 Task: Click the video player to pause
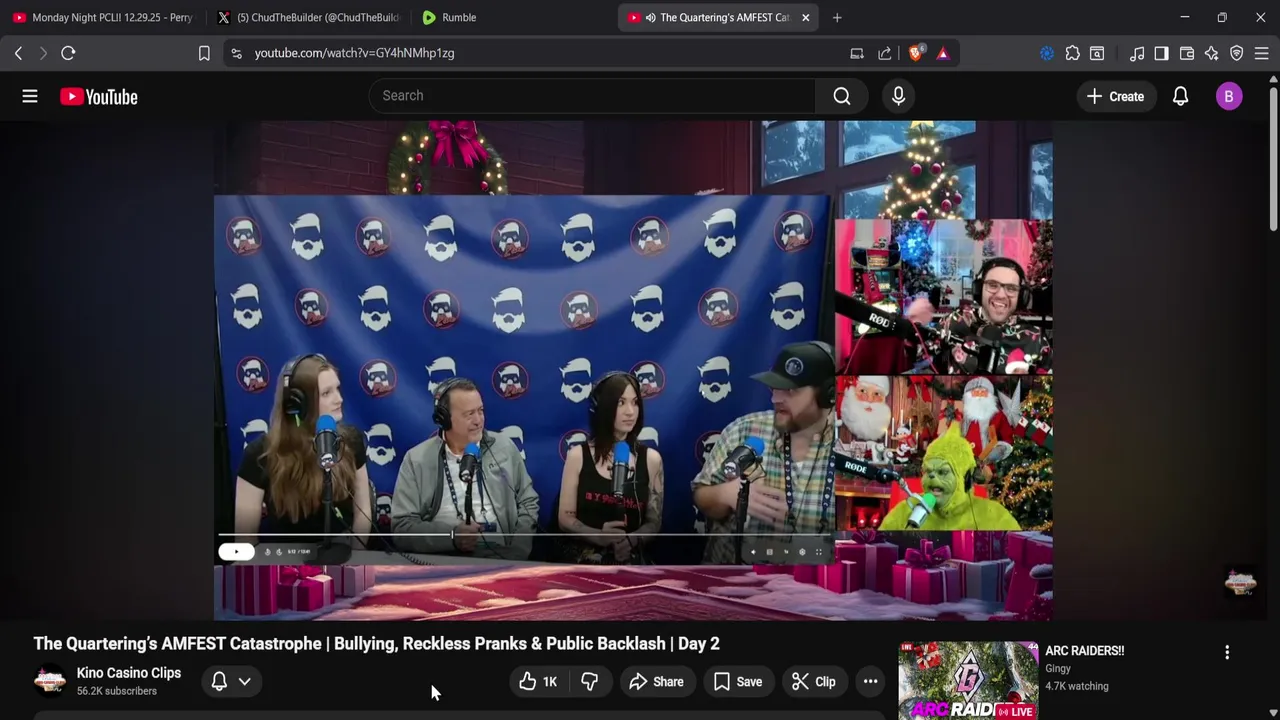click(633, 370)
